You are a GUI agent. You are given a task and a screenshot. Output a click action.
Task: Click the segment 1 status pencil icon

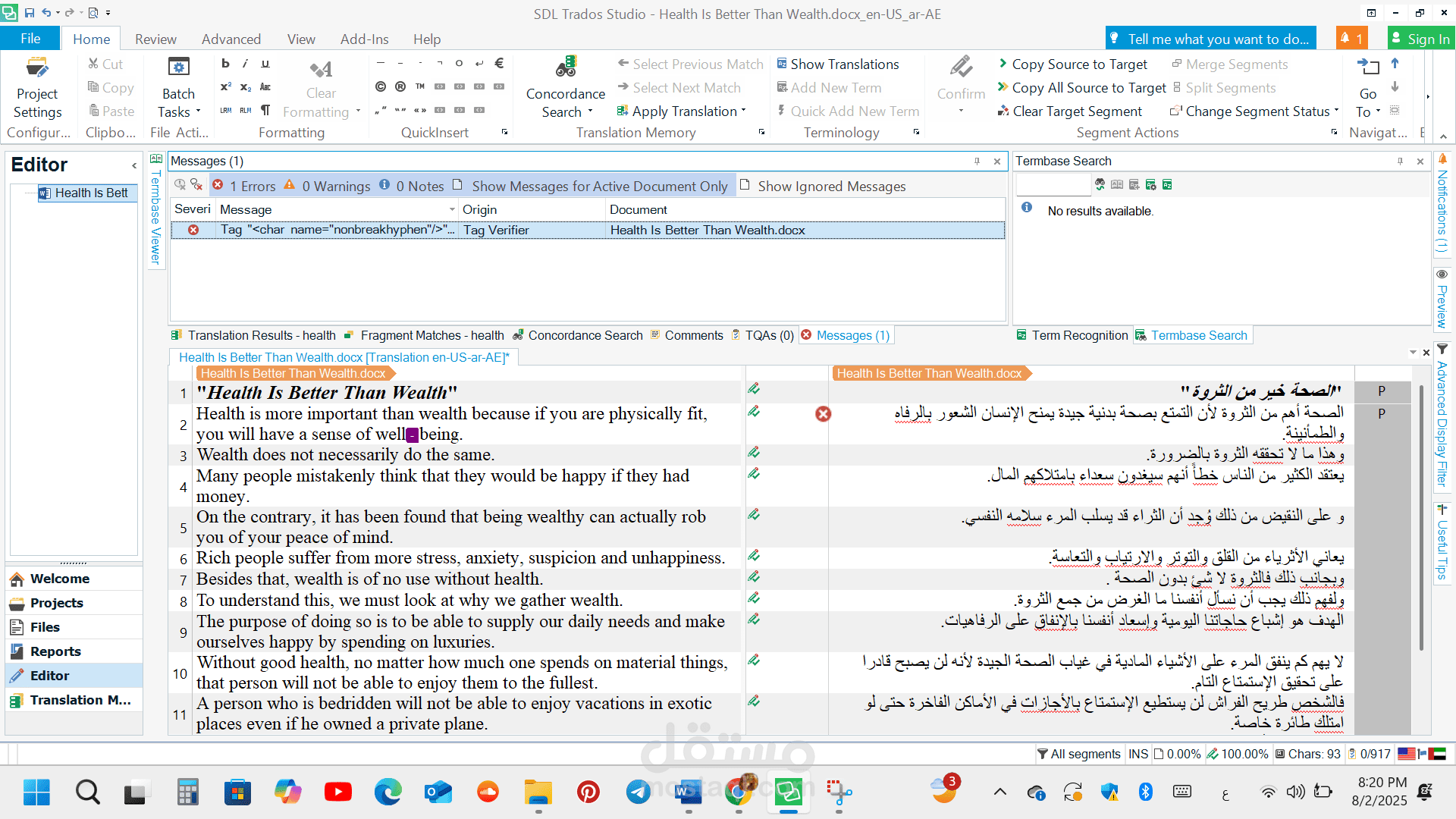754,389
